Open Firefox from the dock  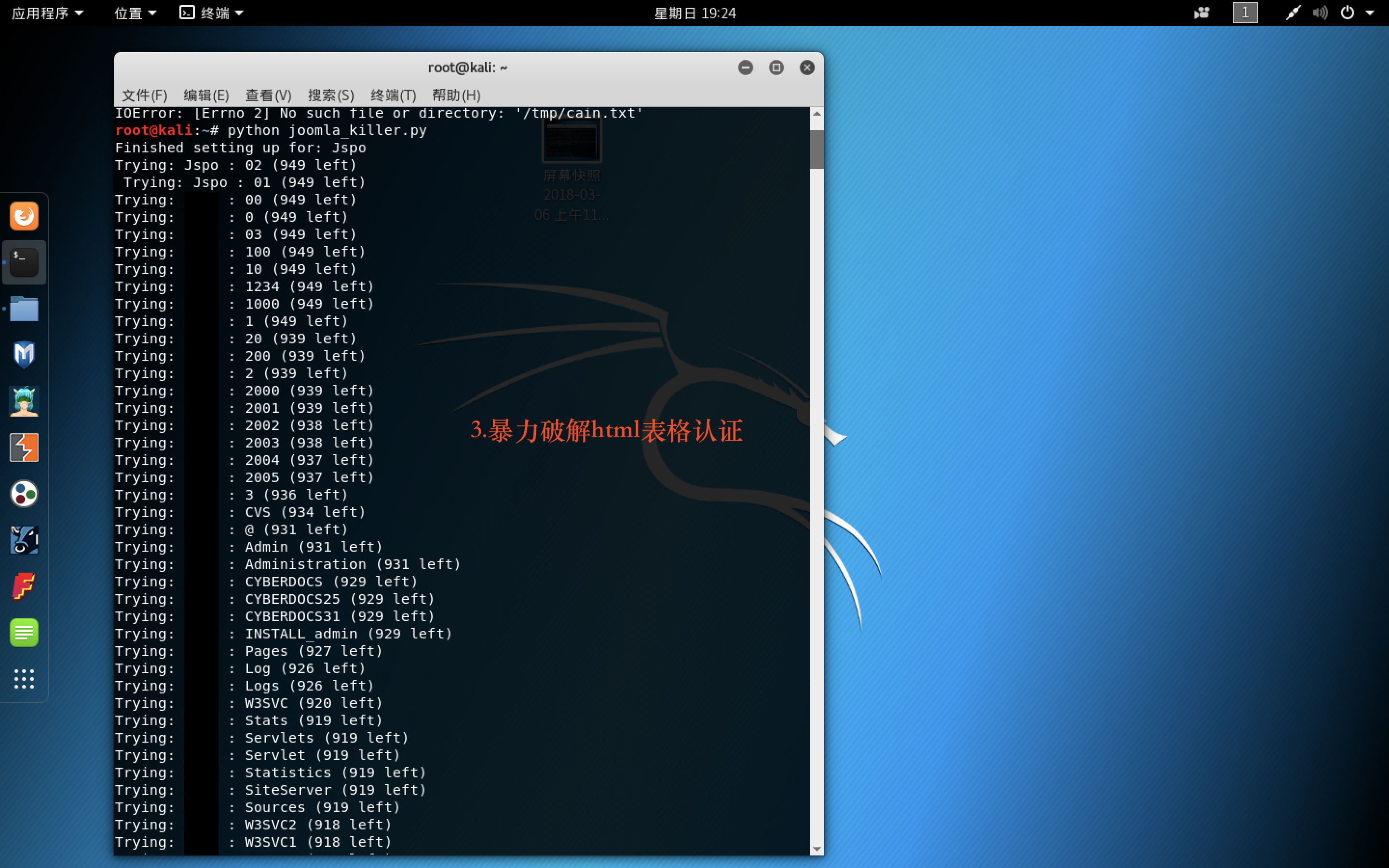click(x=24, y=217)
